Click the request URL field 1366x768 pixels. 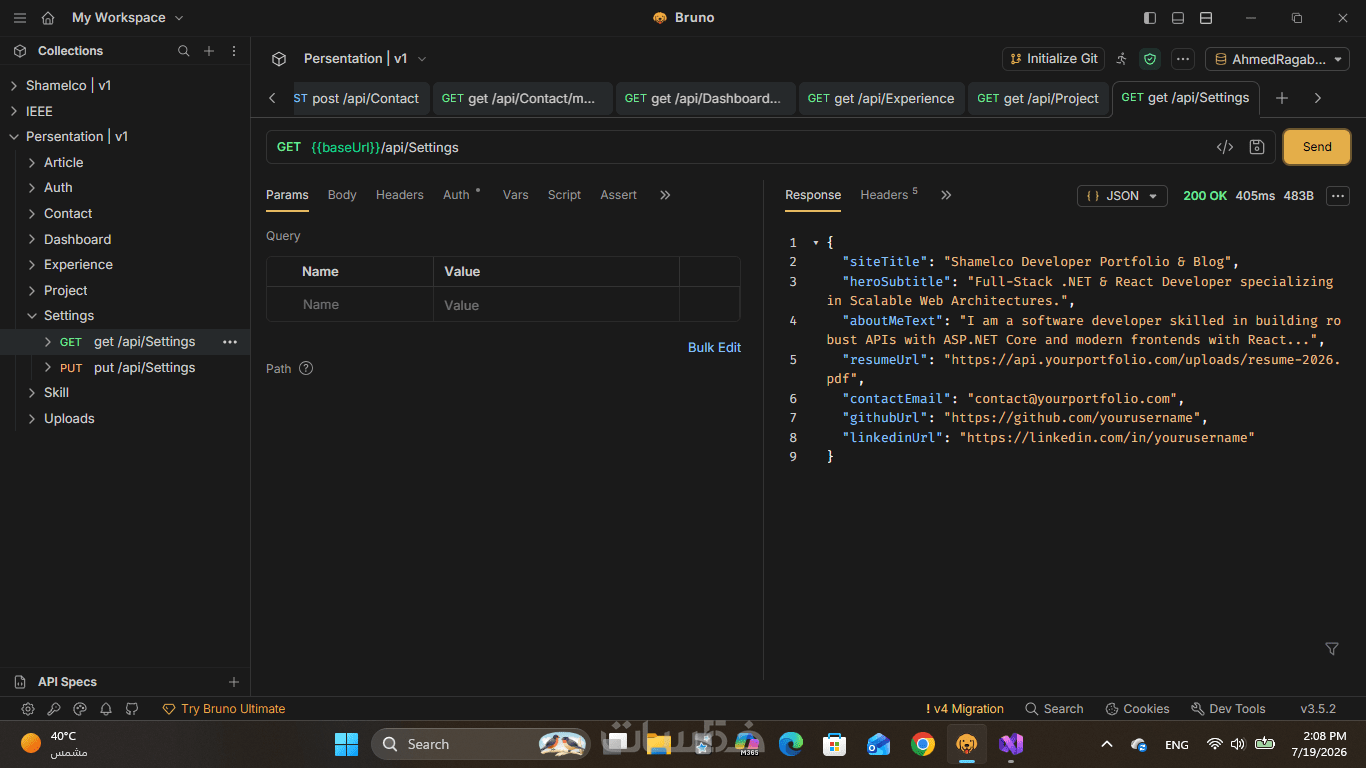click(740, 147)
